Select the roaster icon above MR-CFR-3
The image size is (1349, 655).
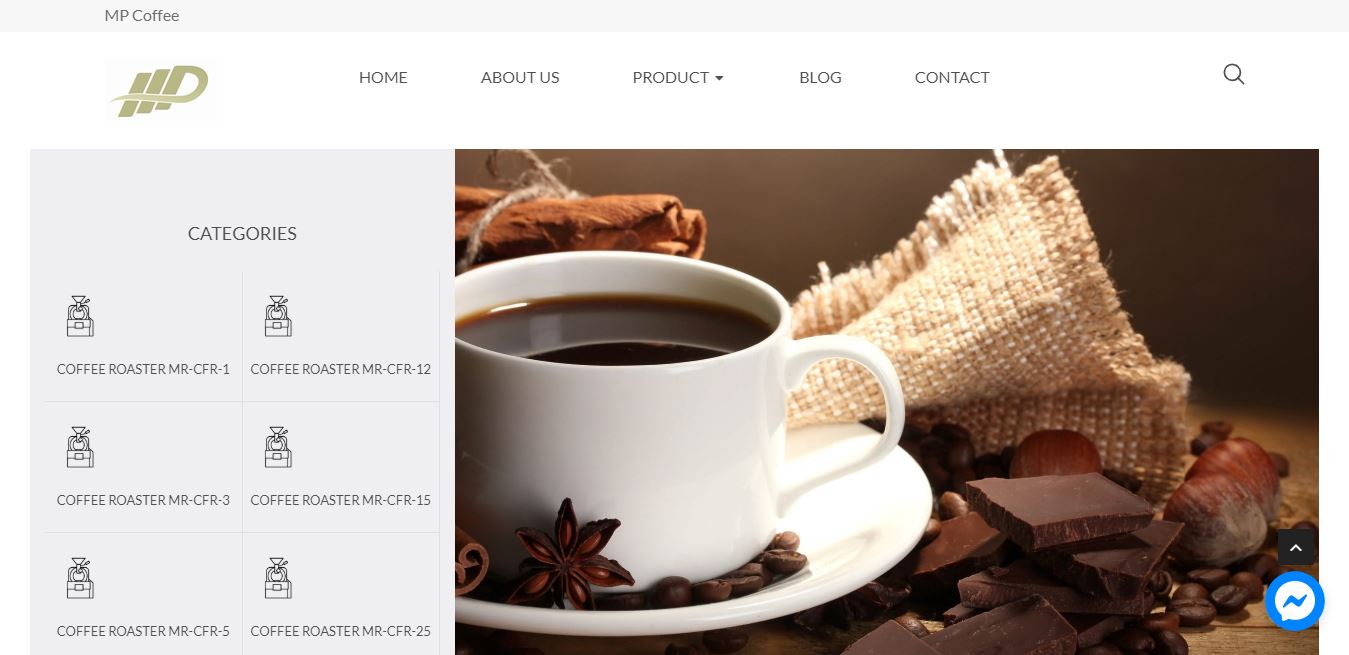80,447
